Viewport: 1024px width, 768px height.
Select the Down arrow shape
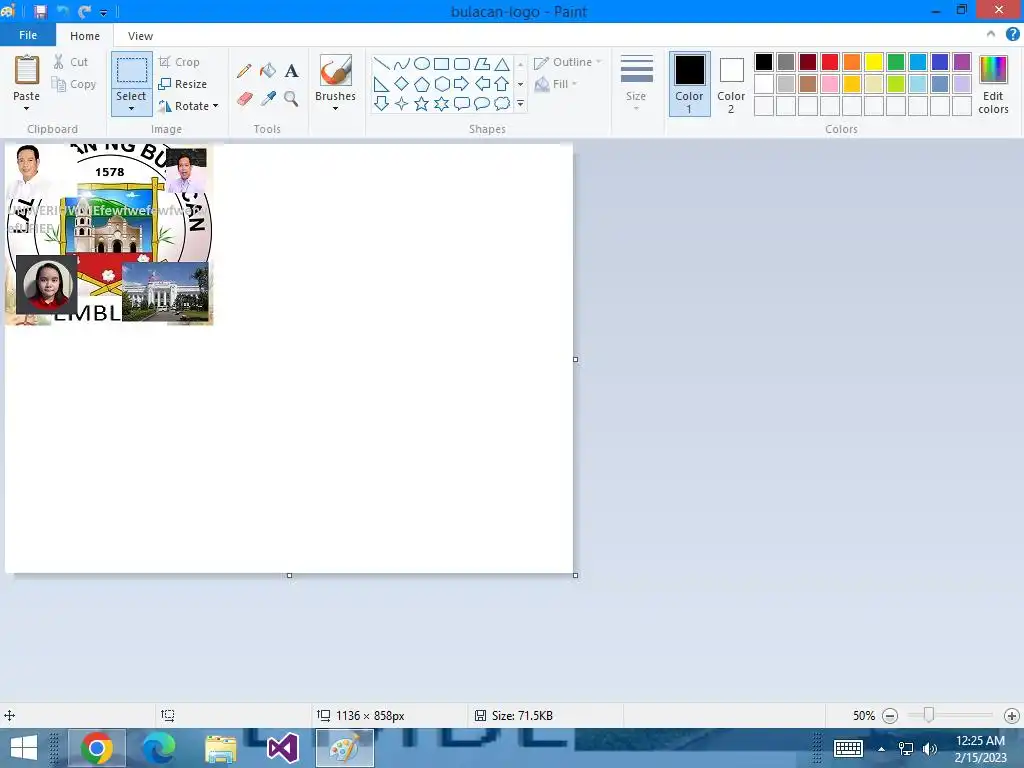pyautogui.click(x=381, y=103)
